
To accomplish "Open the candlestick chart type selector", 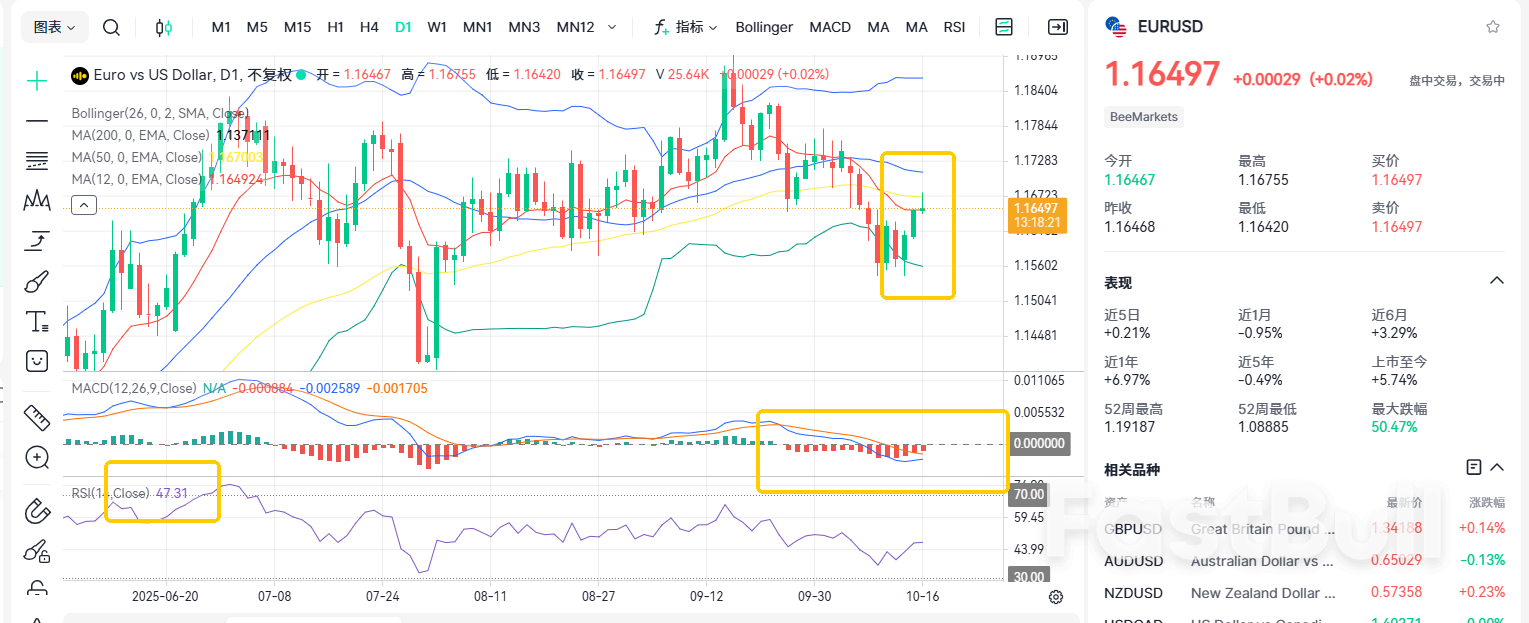I will pos(165,27).
